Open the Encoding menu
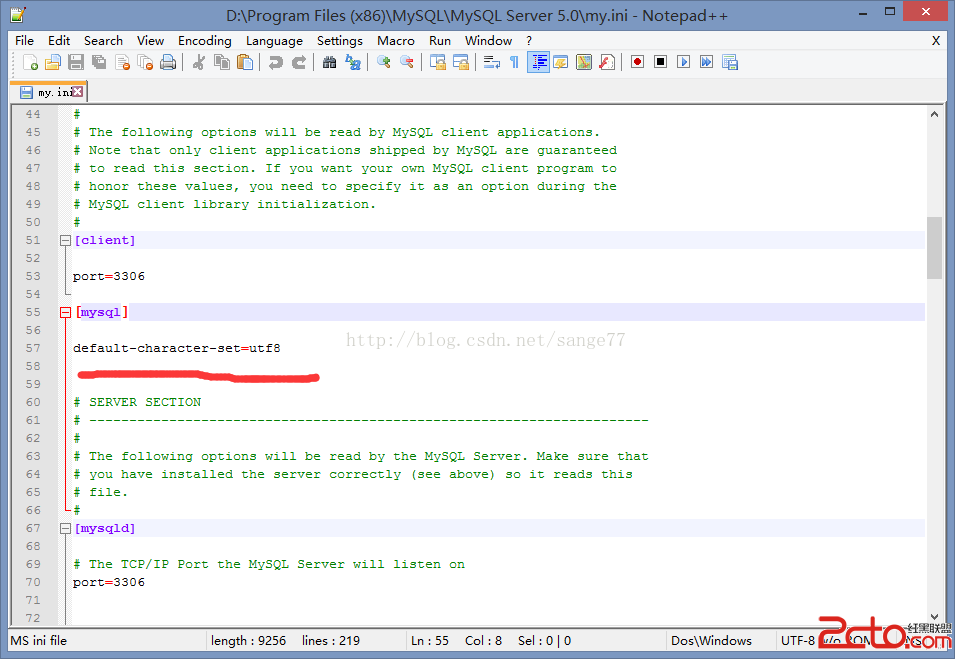This screenshot has height=659, width=955. tap(205, 41)
